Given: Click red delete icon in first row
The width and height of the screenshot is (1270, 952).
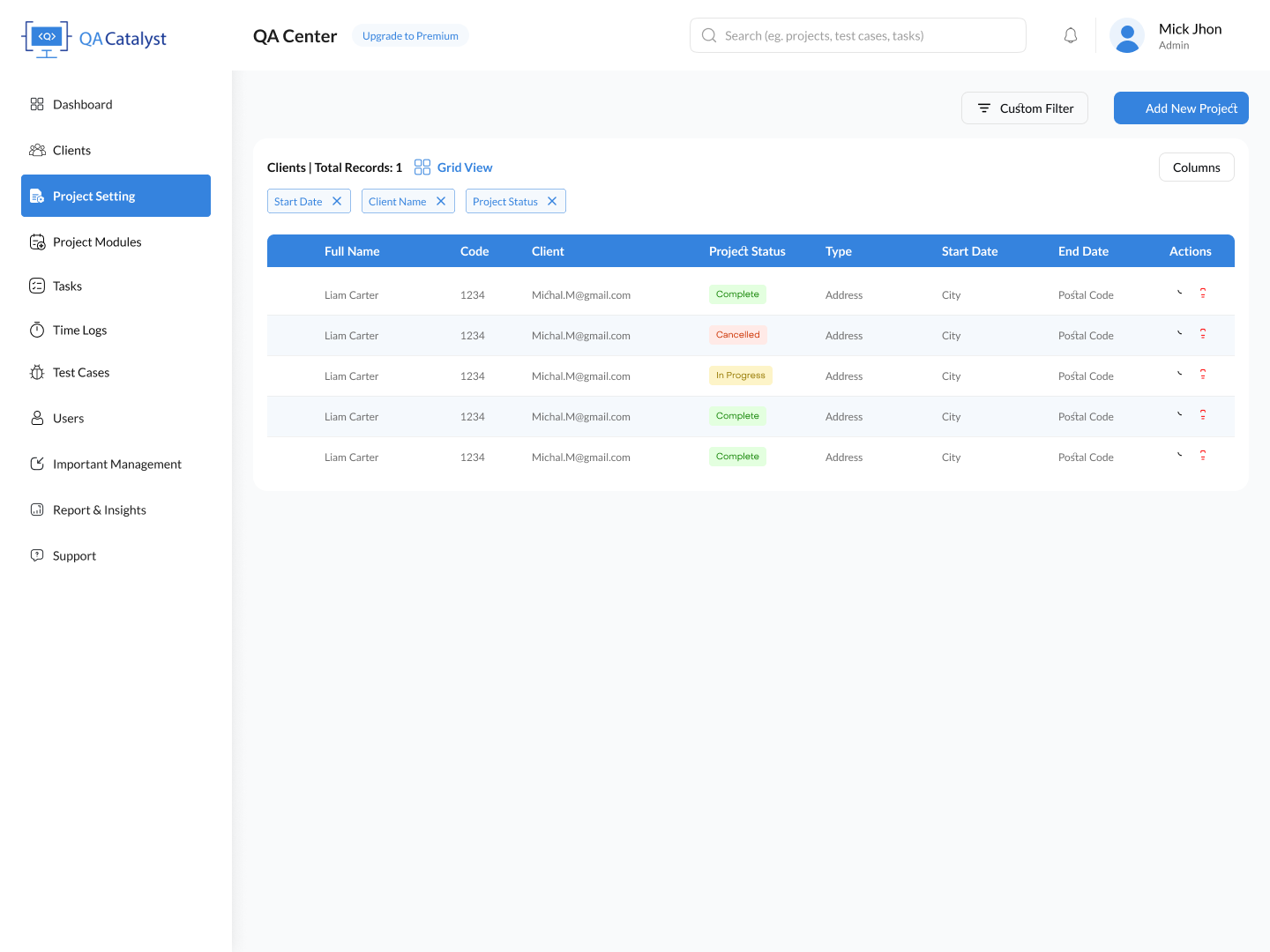Looking at the screenshot, I should click(x=1202, y=294).
